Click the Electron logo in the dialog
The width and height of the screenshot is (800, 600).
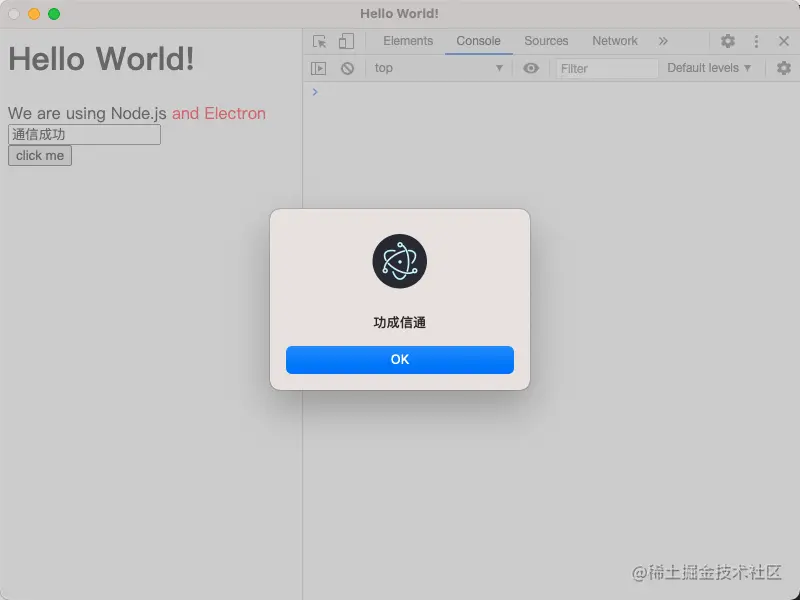399,261
